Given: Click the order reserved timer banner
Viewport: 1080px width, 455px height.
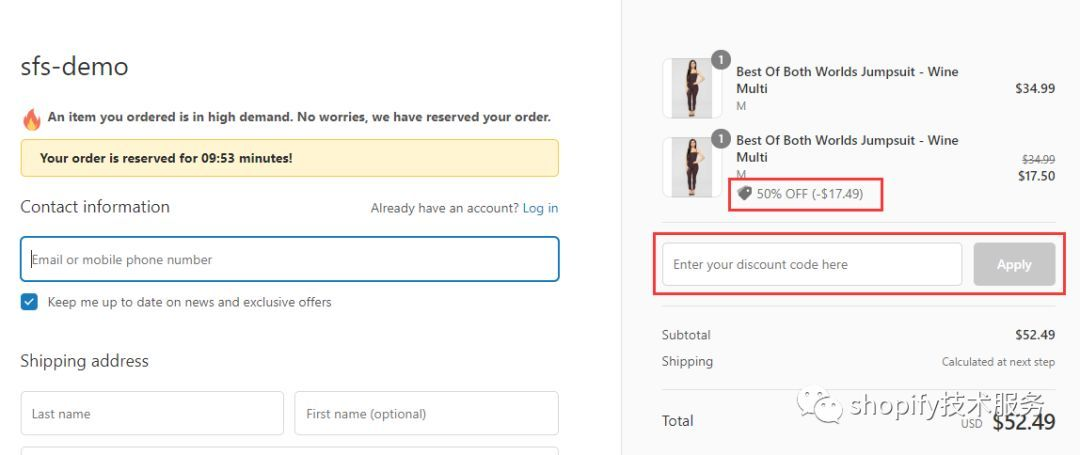Looking at the screenshot, I should (289, 158).
